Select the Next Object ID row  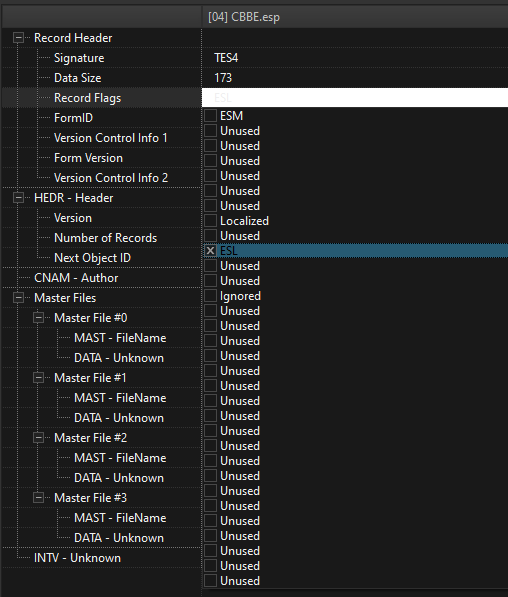tap(102, 258)
